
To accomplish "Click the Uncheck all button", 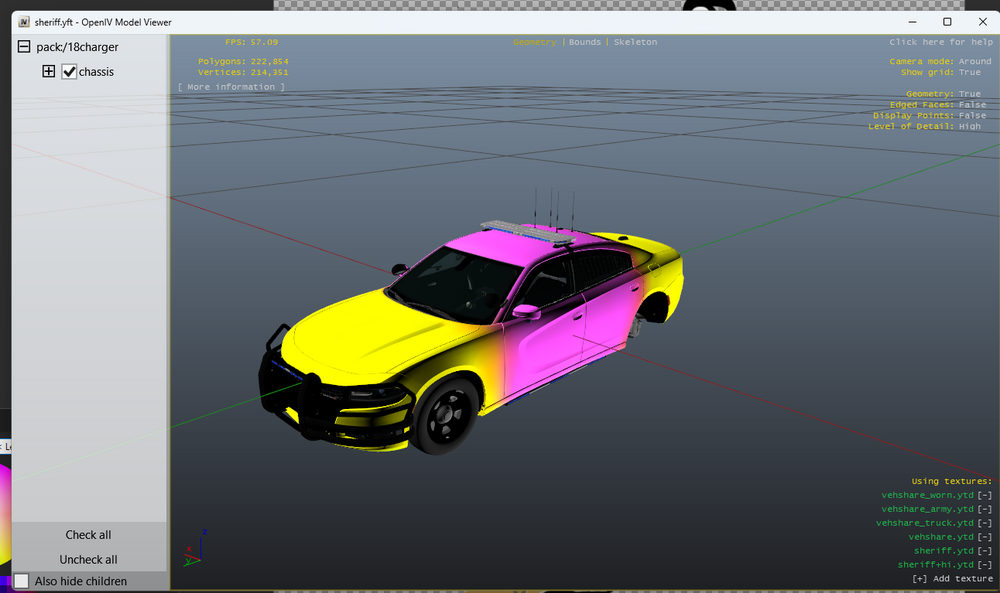I will point(89,560).
